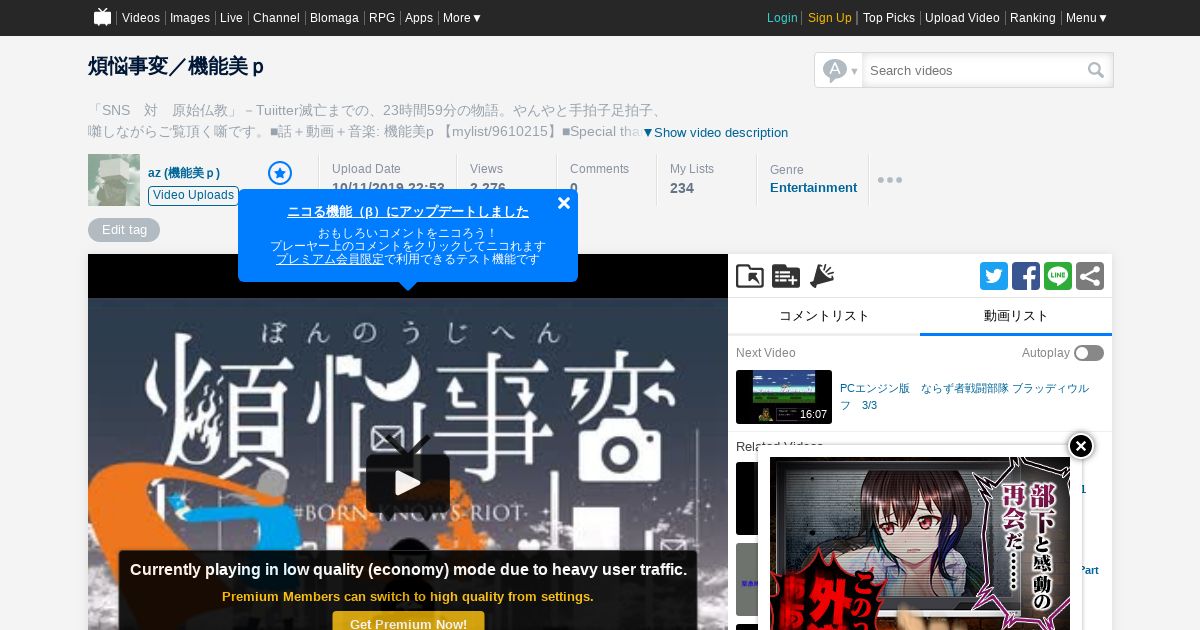Open the Blomaga section
1200x630 pixels.
coord(334,18)
